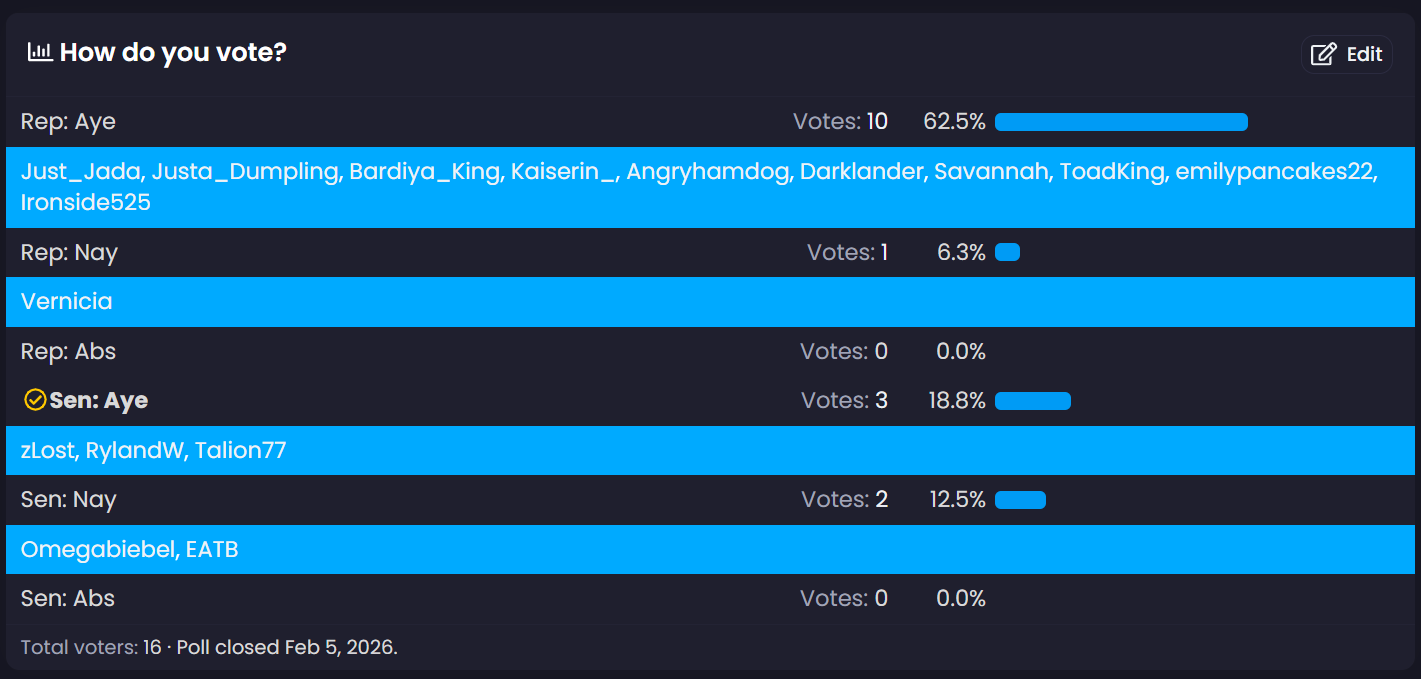The width and height of the screenshot is (1421, 679).
Task: Open voter Vernicia's name
Action: (66, 302)
